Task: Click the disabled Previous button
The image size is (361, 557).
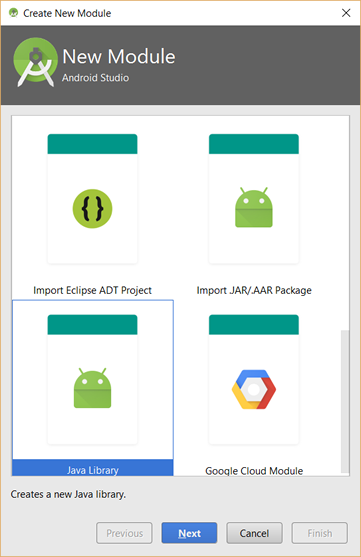Action: coord(124,533)
